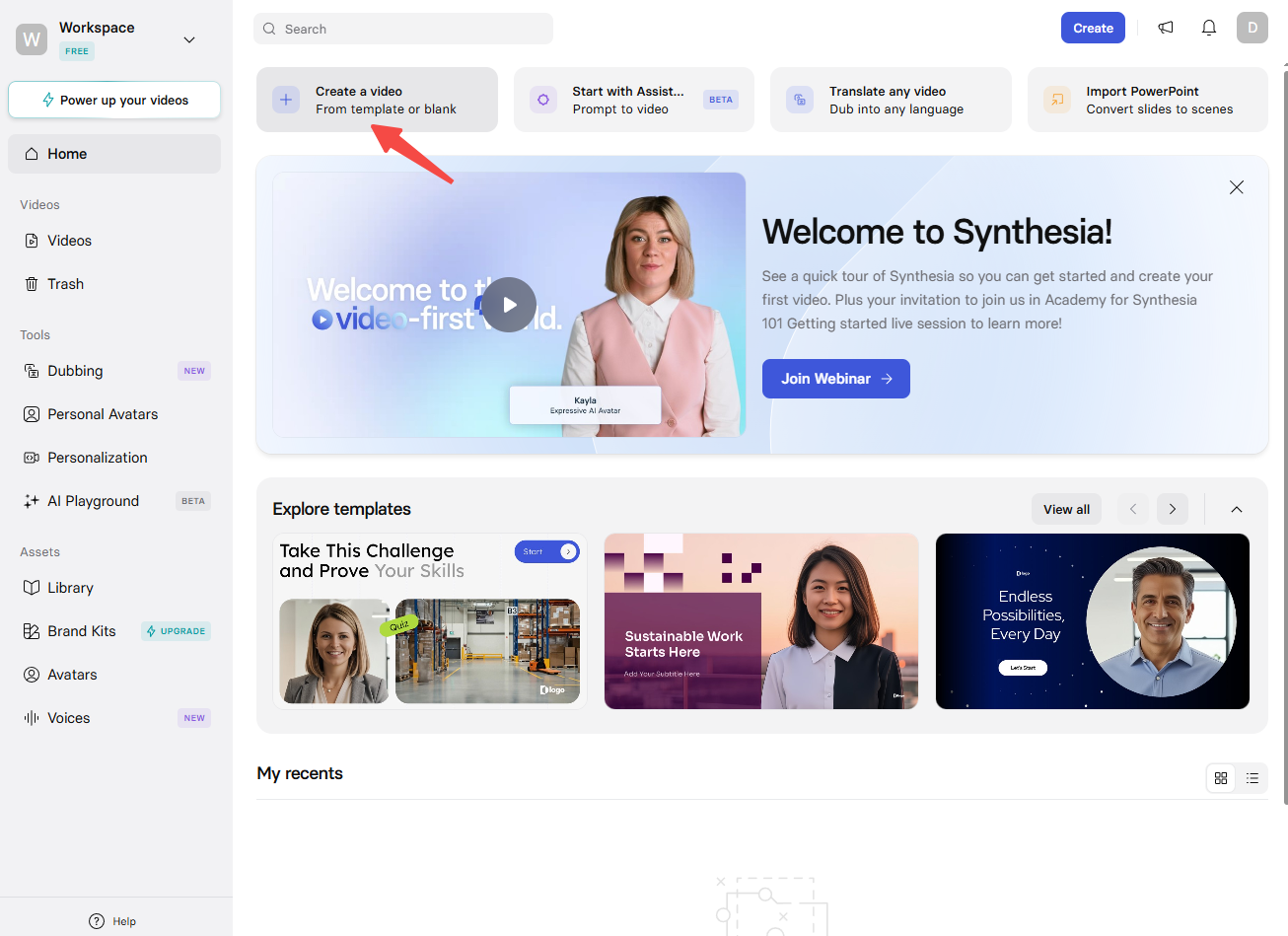Click the Power up your videos button
This screenshot has height=936, width=1288.
point(114,100)
